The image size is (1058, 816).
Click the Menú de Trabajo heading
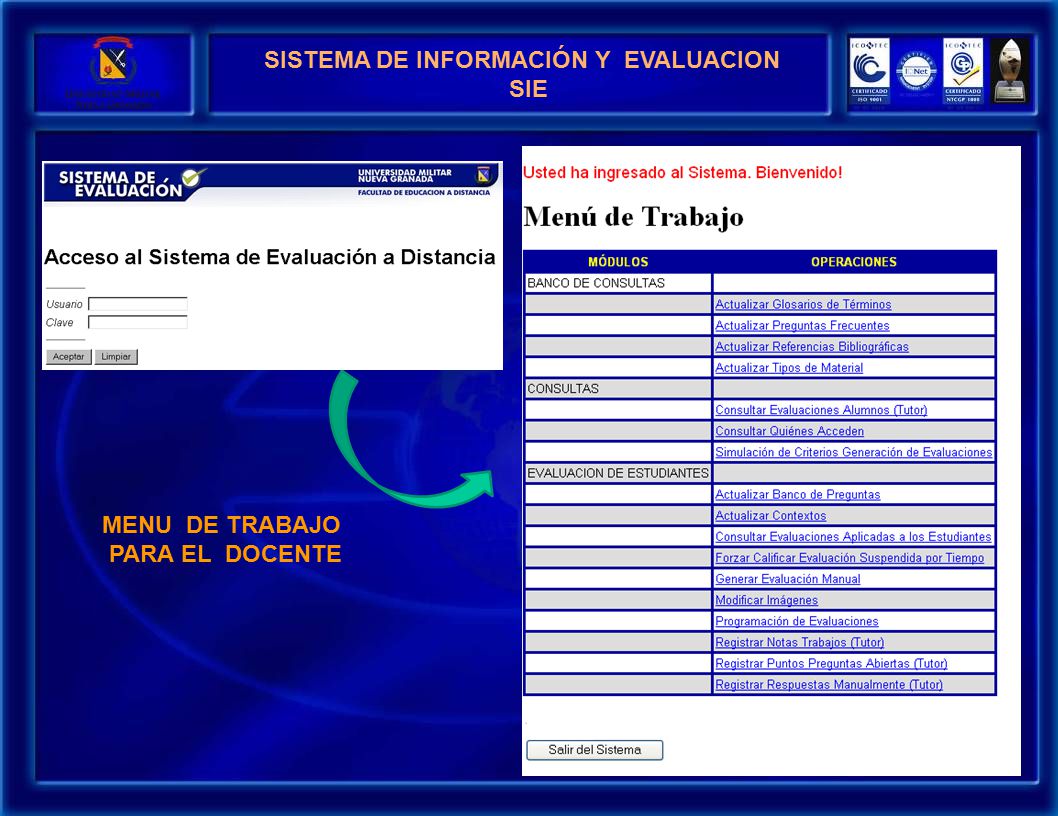coord(634,217)
